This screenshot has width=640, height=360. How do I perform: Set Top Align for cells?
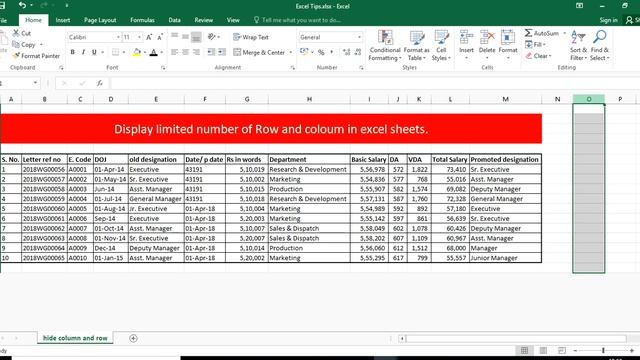pos(174,37)
